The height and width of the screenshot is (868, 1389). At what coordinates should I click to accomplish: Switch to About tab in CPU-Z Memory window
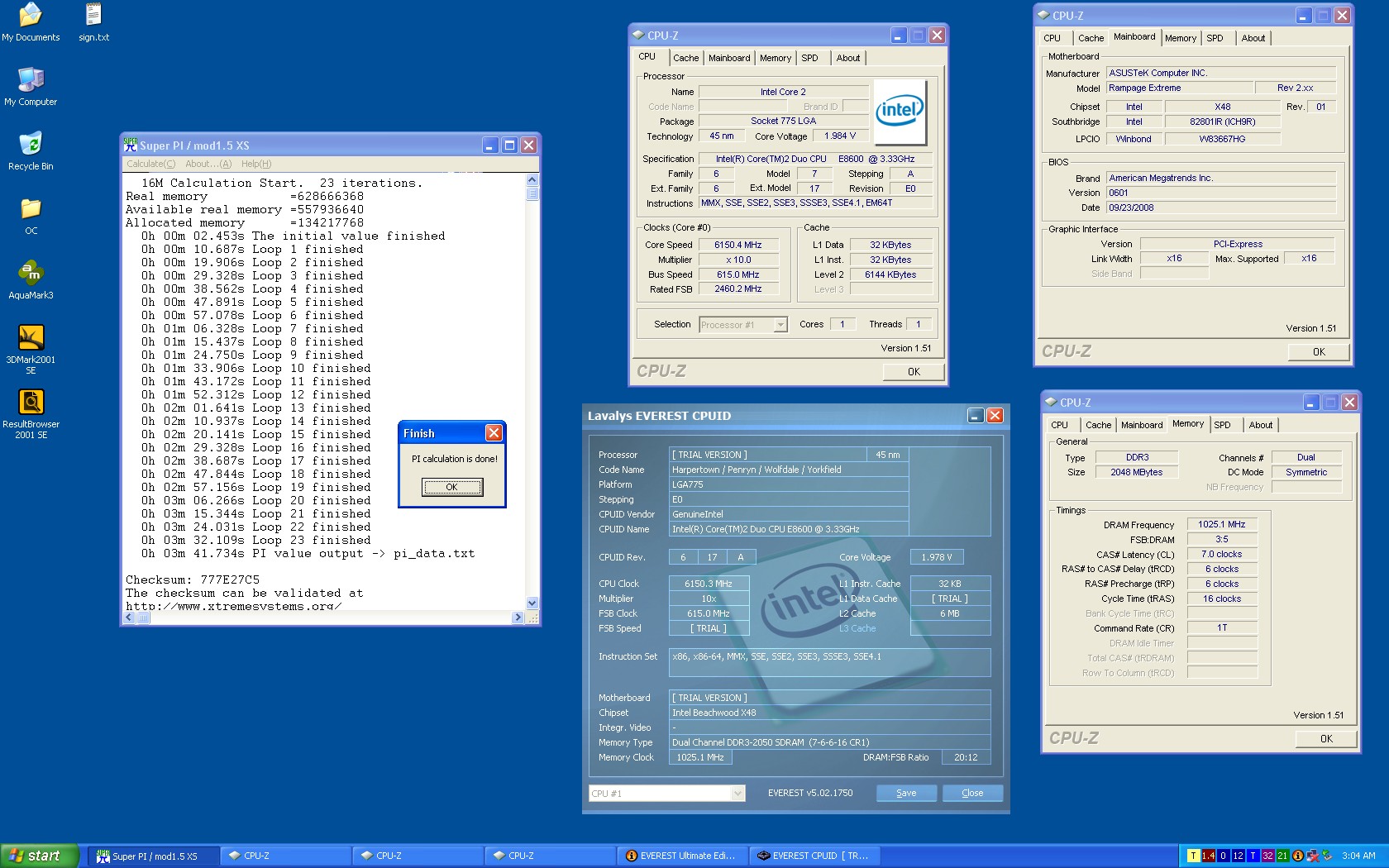(1261, 425)
